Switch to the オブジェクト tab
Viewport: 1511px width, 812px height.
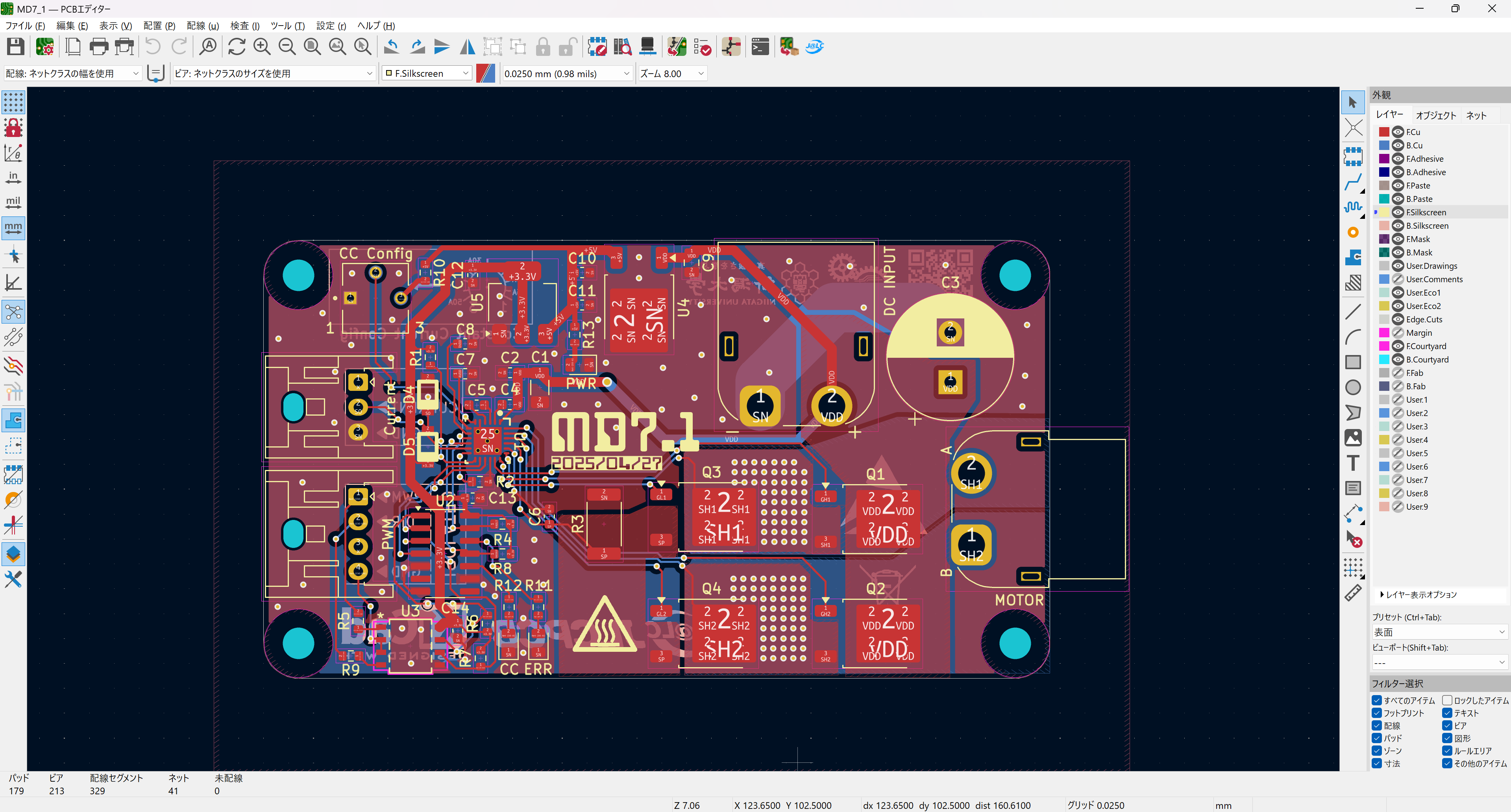(1435, 116)
